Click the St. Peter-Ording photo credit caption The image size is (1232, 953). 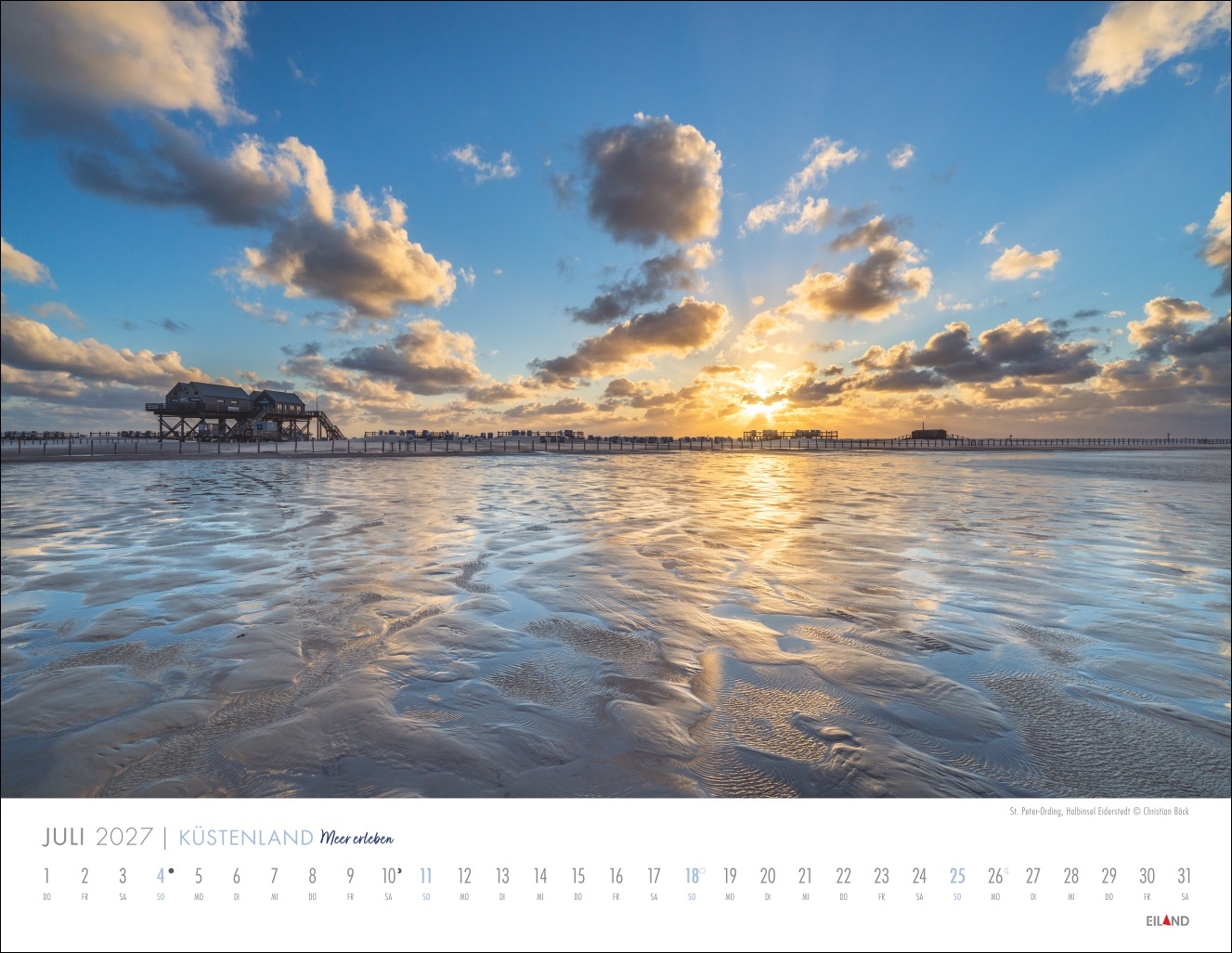tap(1098, 811)
